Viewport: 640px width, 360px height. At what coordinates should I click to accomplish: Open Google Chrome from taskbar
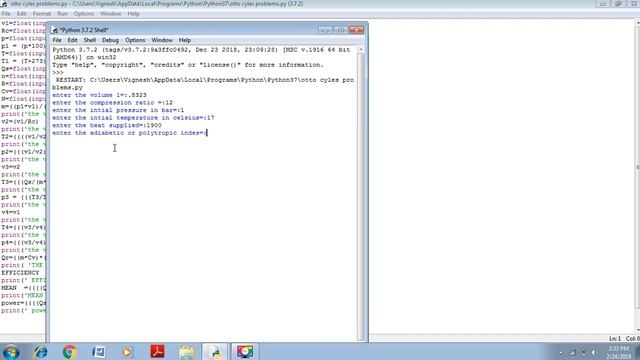coord(69,351)
